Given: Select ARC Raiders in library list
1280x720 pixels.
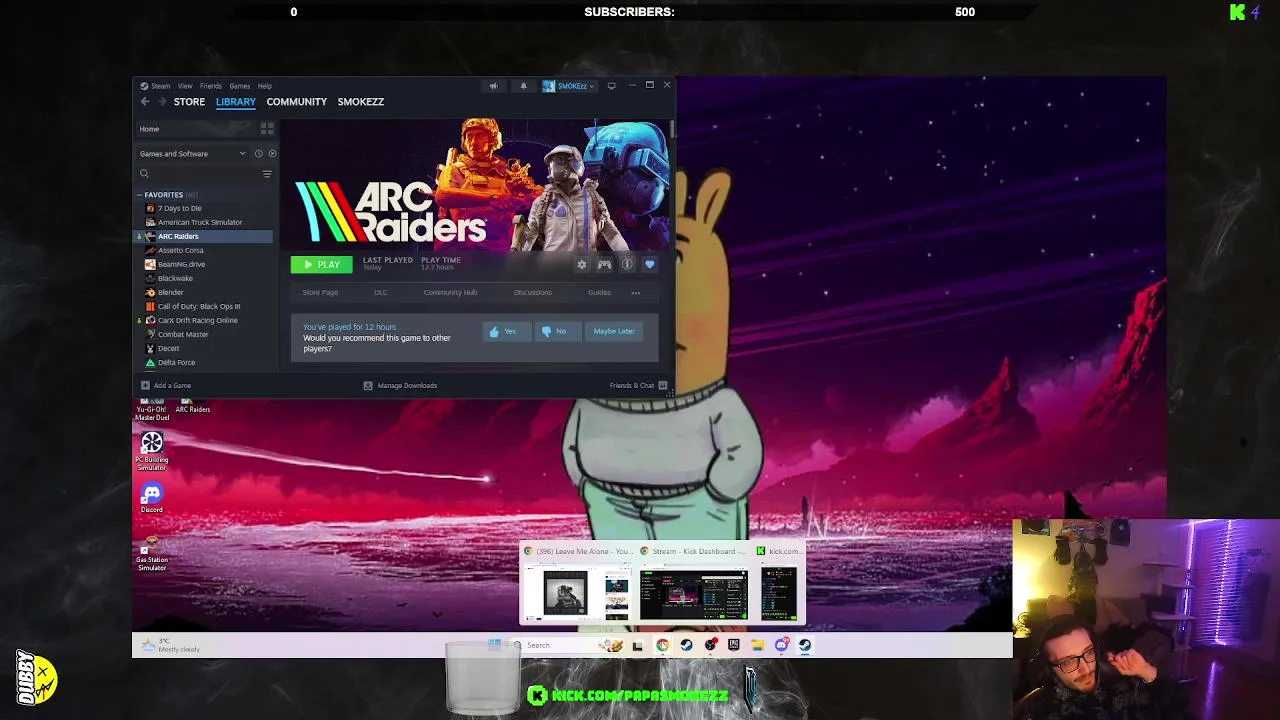Looking at the screenshot, I should (x=204, y=236).
